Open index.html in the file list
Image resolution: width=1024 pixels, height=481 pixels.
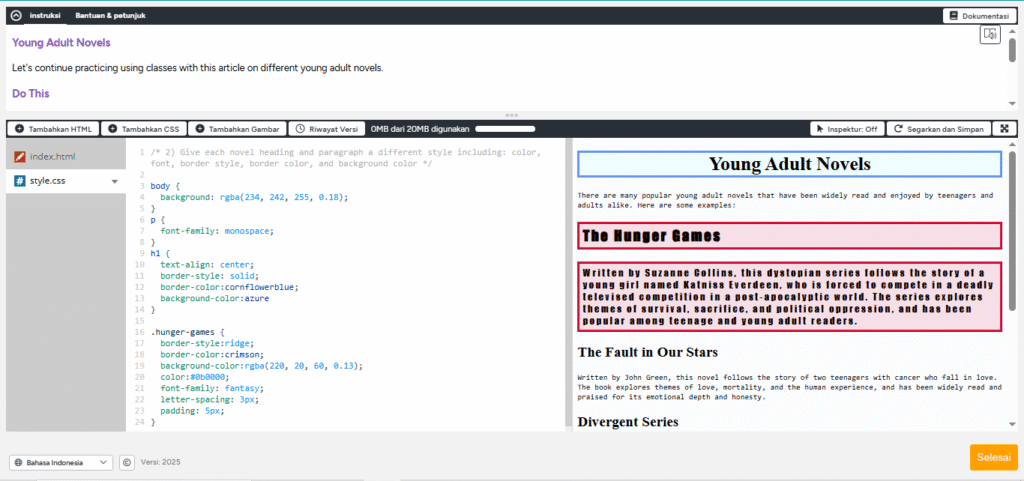pos(52,157)
